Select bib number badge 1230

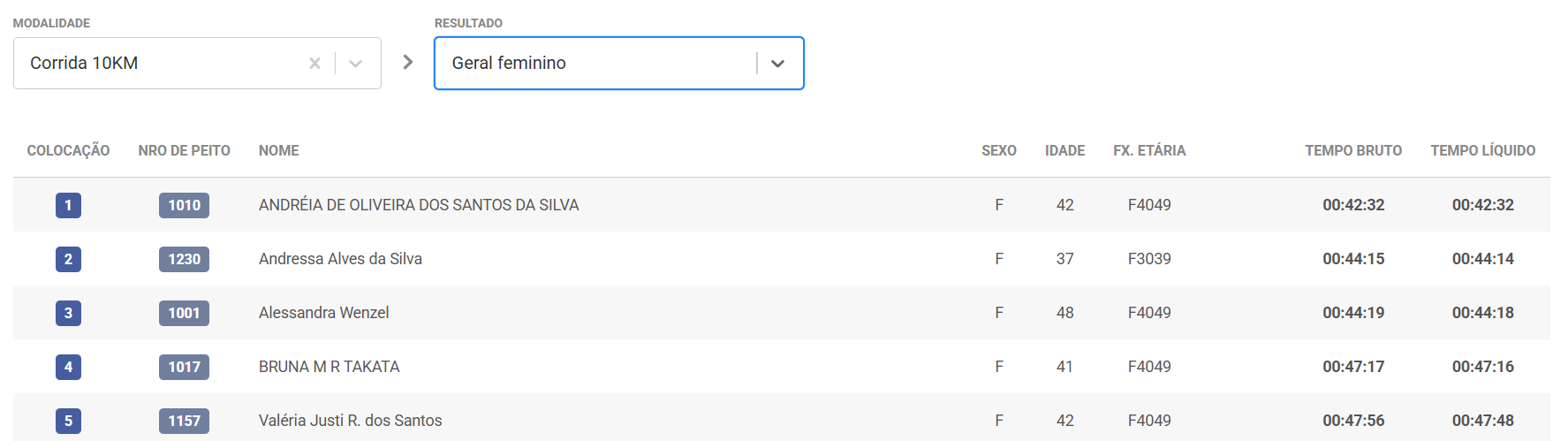pyautogui.click(x=184, y=259)
